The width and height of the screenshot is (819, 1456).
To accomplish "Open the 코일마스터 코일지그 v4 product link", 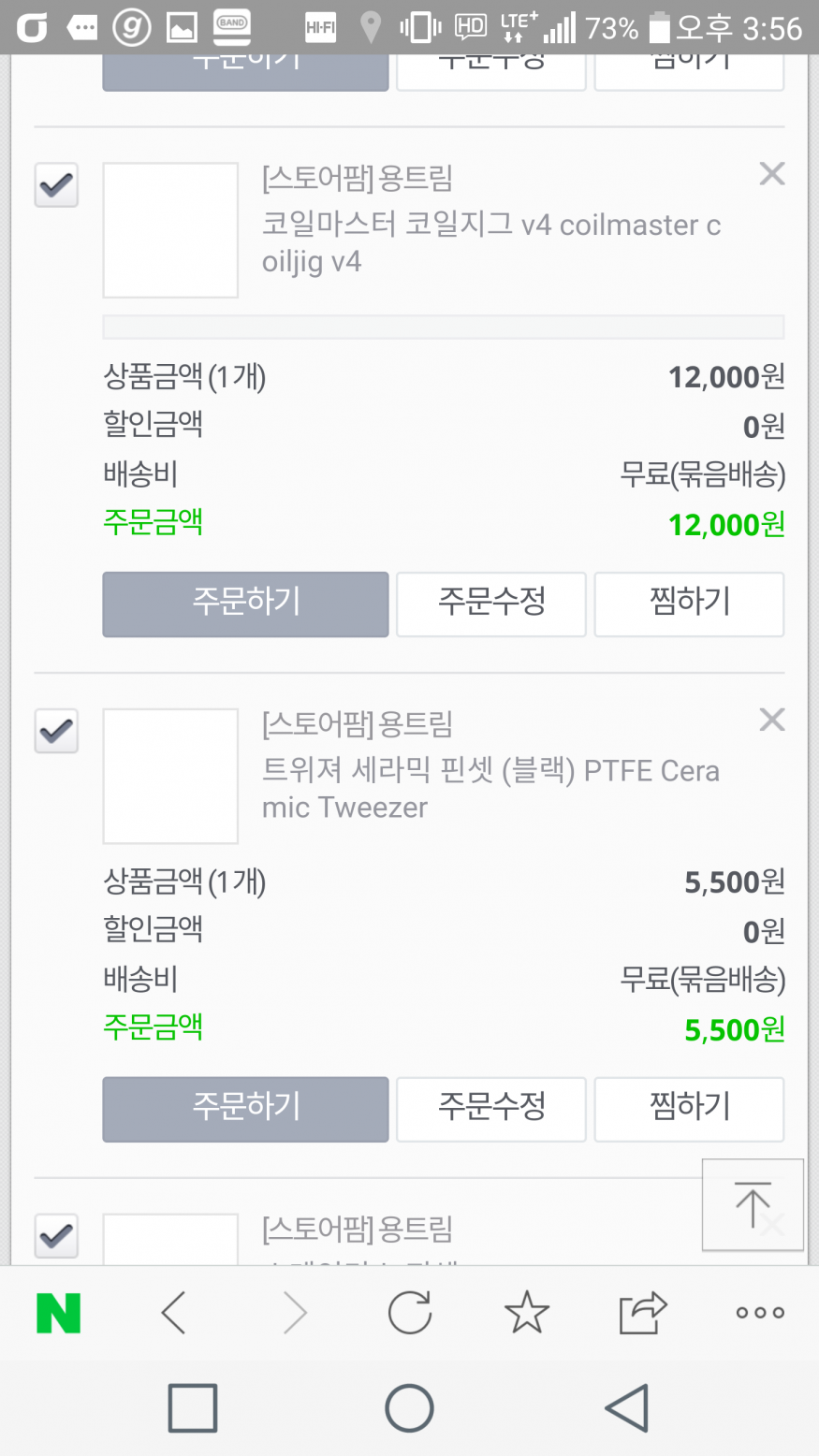I will 490,243.
